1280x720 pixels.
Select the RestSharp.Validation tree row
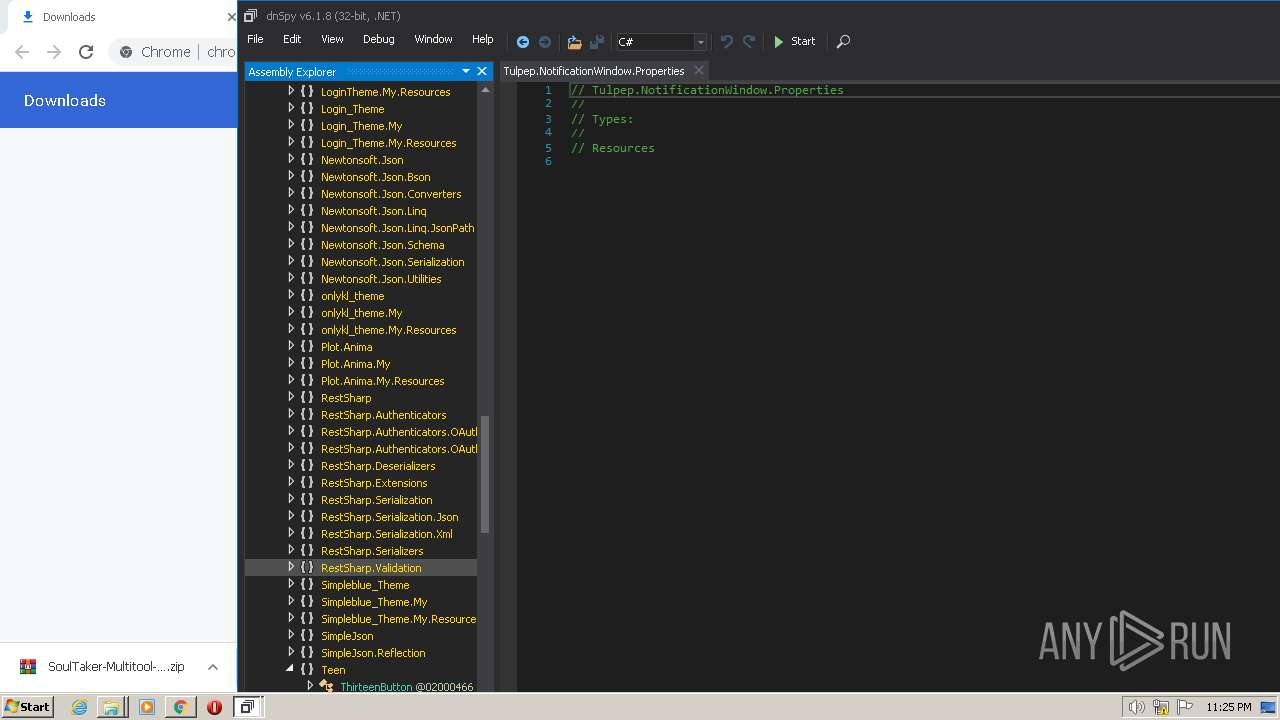(x=361, y=568)
